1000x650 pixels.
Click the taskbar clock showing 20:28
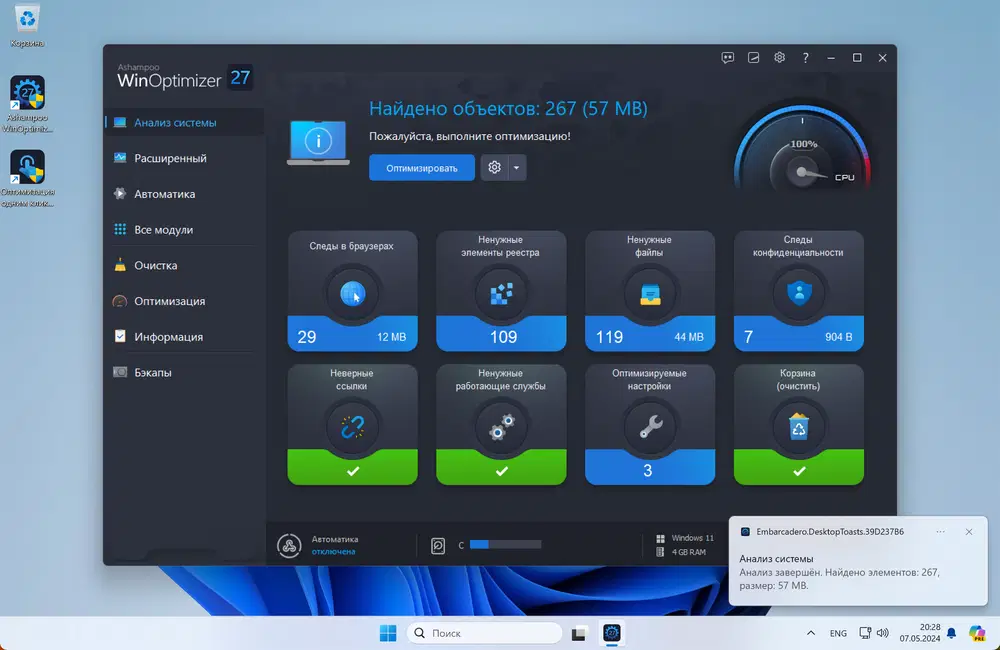click(x=920, y=633)
